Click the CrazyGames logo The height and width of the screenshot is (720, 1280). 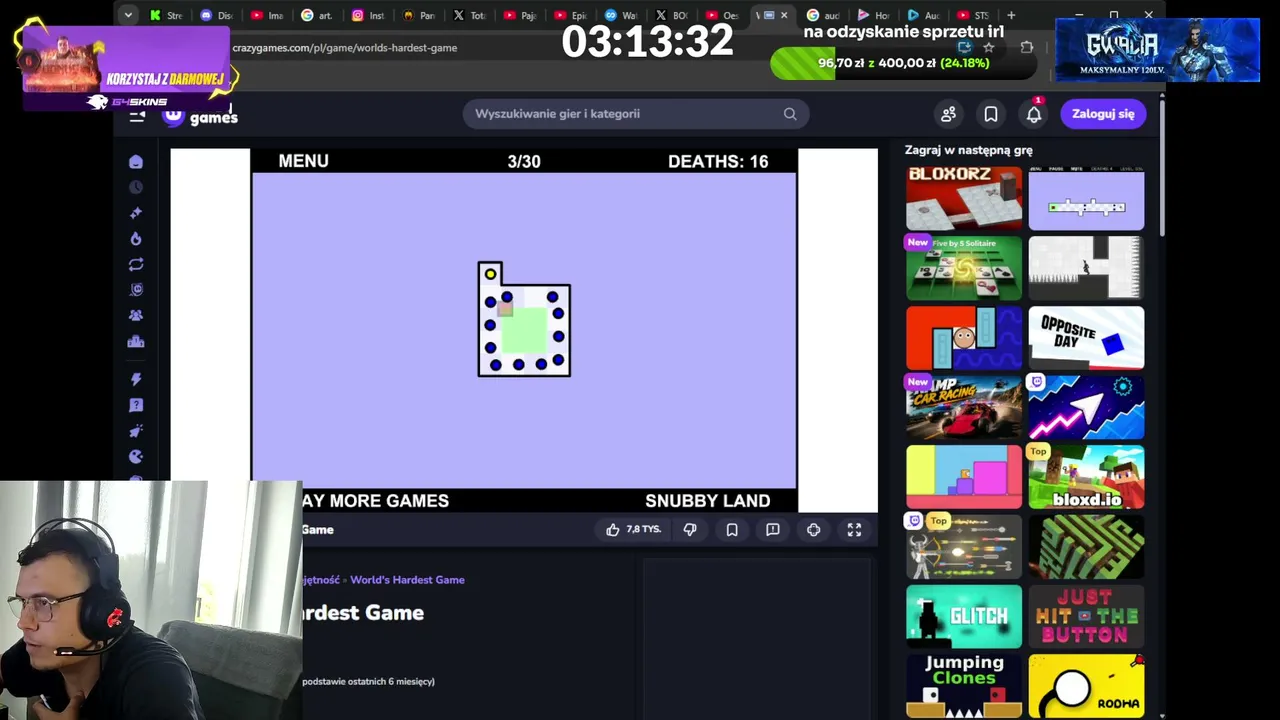[x=201, y=116]
